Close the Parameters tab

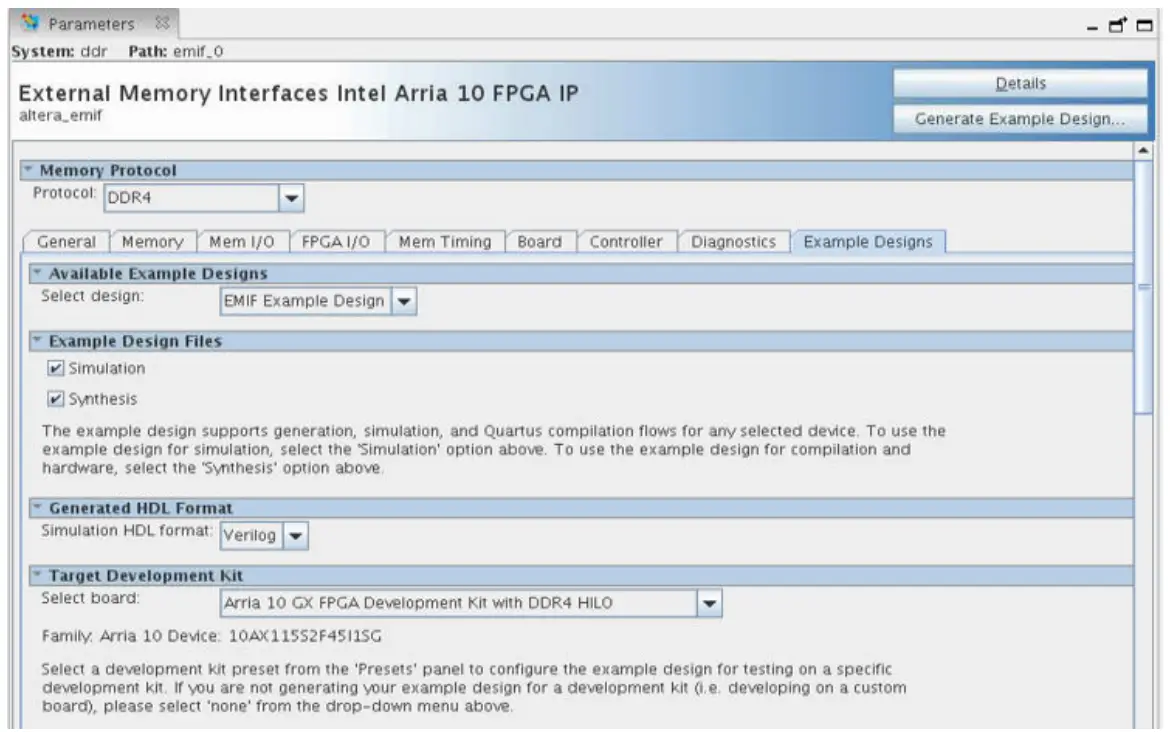162,23
